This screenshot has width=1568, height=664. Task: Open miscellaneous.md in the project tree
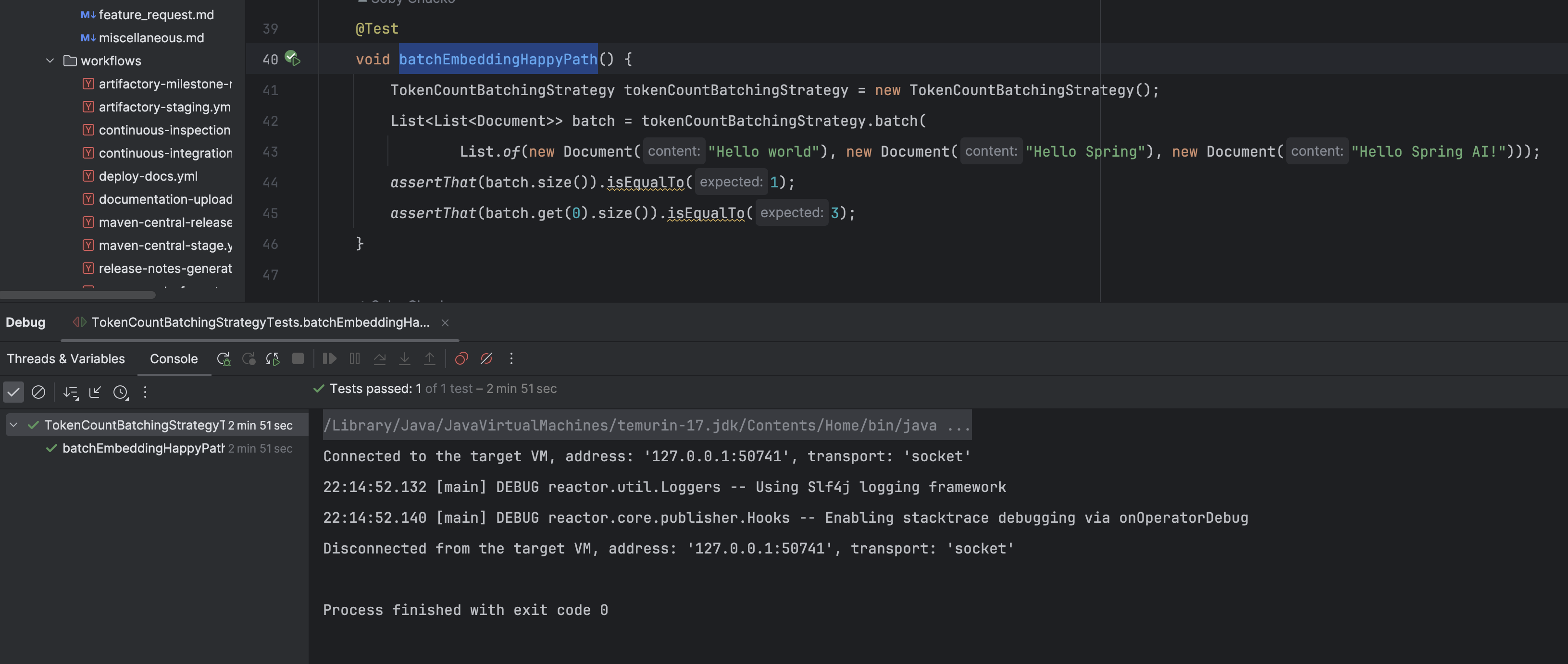[151, 38]
